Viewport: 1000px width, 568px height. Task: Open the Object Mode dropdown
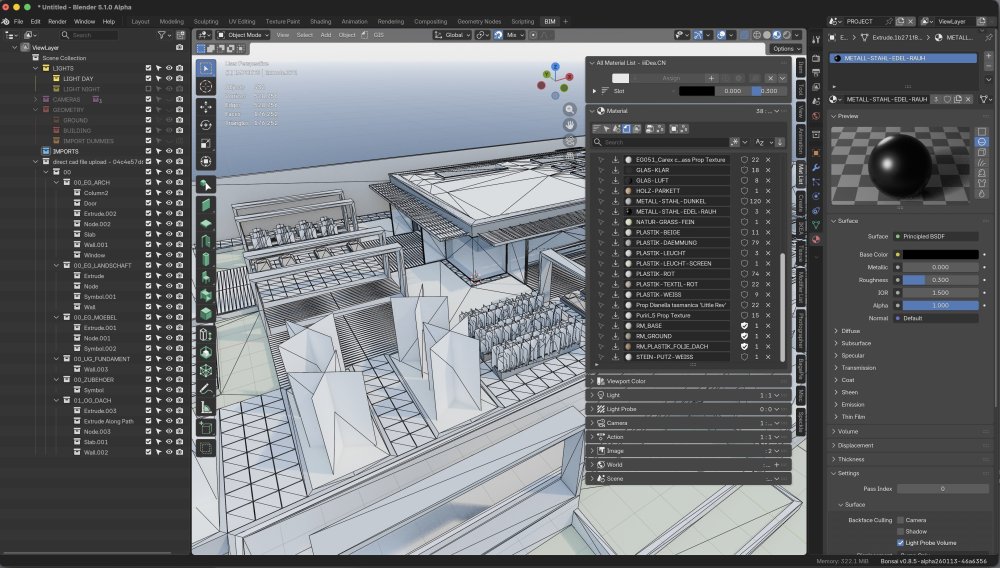(246, 34)
